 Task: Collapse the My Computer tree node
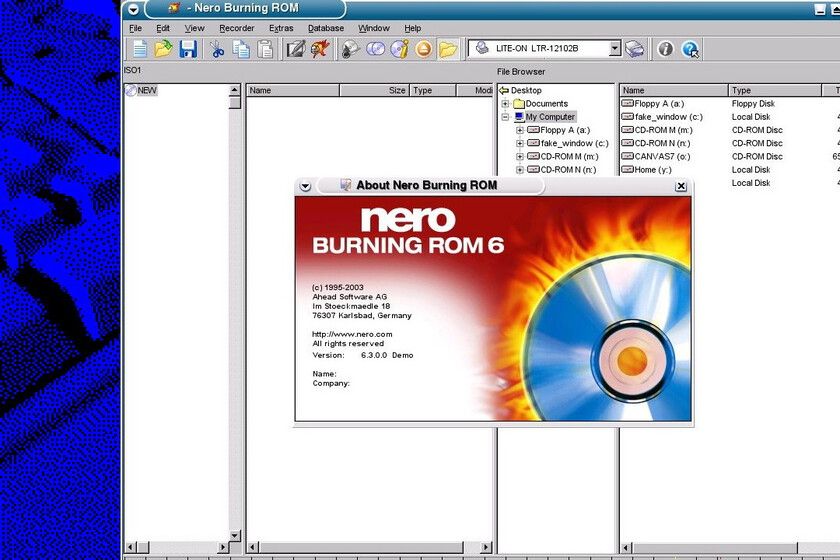[x=506, y=117]
